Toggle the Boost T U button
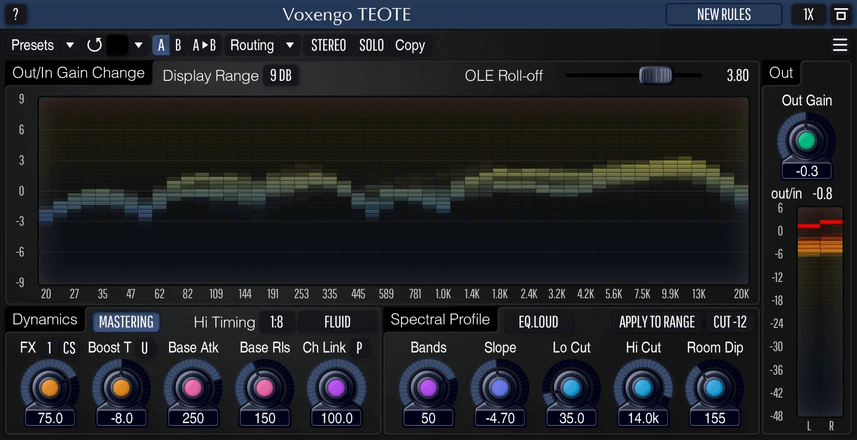Image resolution: width=857 pixels, height=440 pixels. point(144,348)
